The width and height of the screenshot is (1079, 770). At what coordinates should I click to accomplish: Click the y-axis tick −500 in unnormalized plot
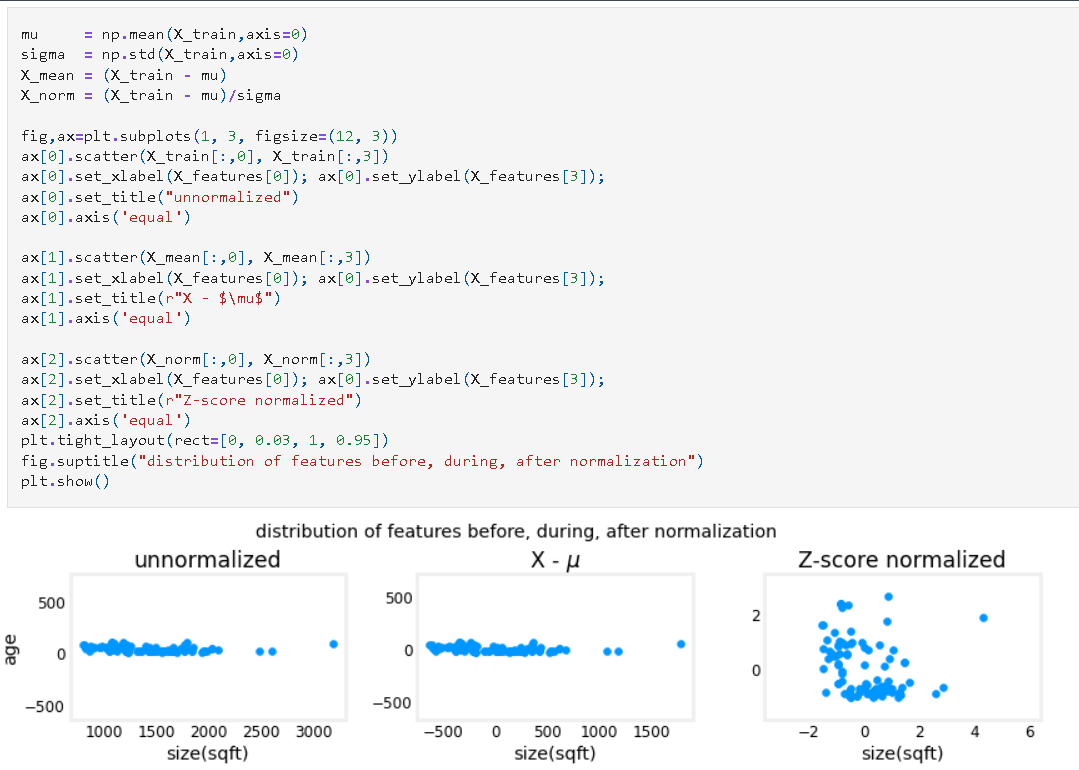45,707
